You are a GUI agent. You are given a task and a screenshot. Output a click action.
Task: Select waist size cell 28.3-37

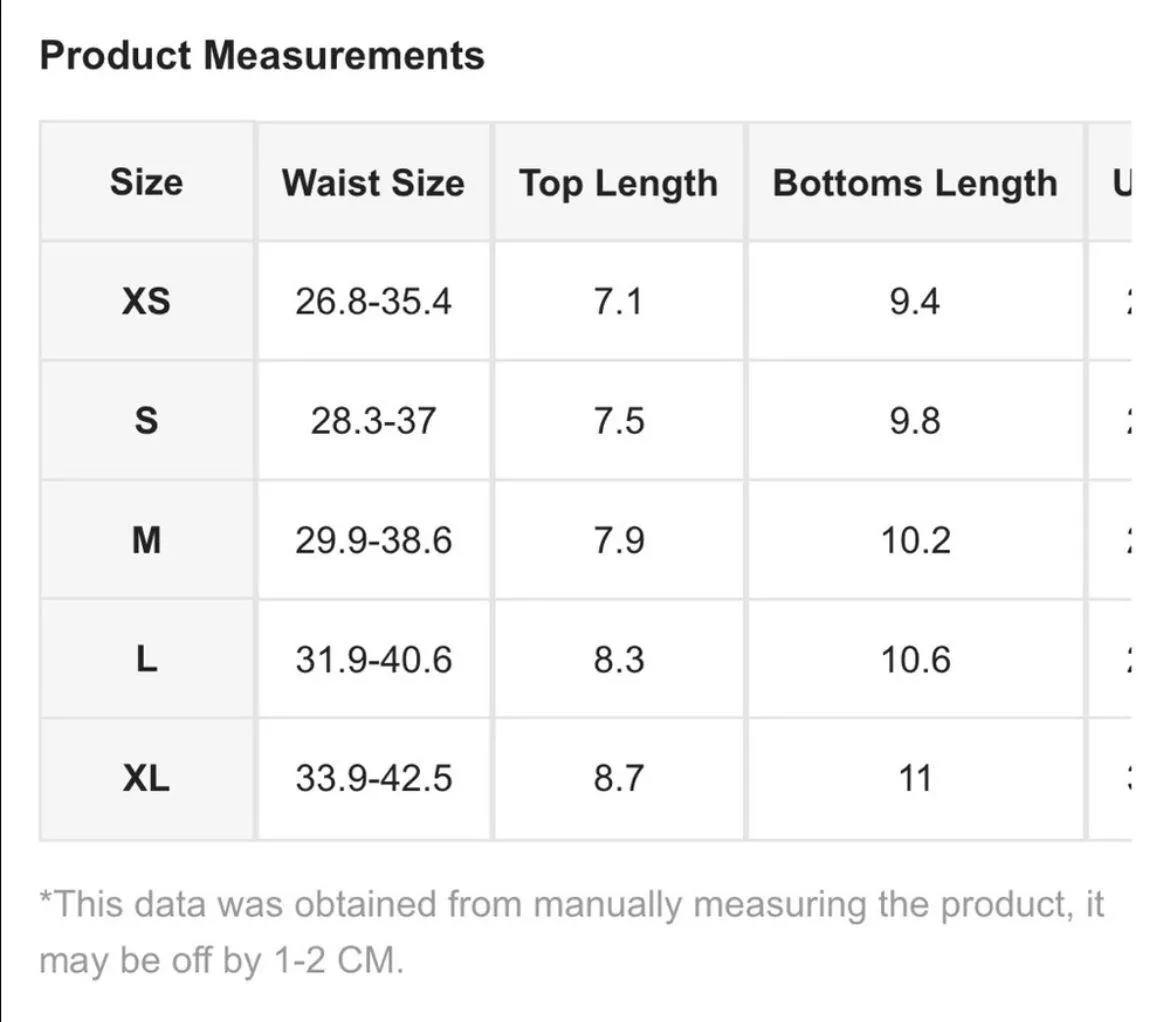click(x=373, y=420)
